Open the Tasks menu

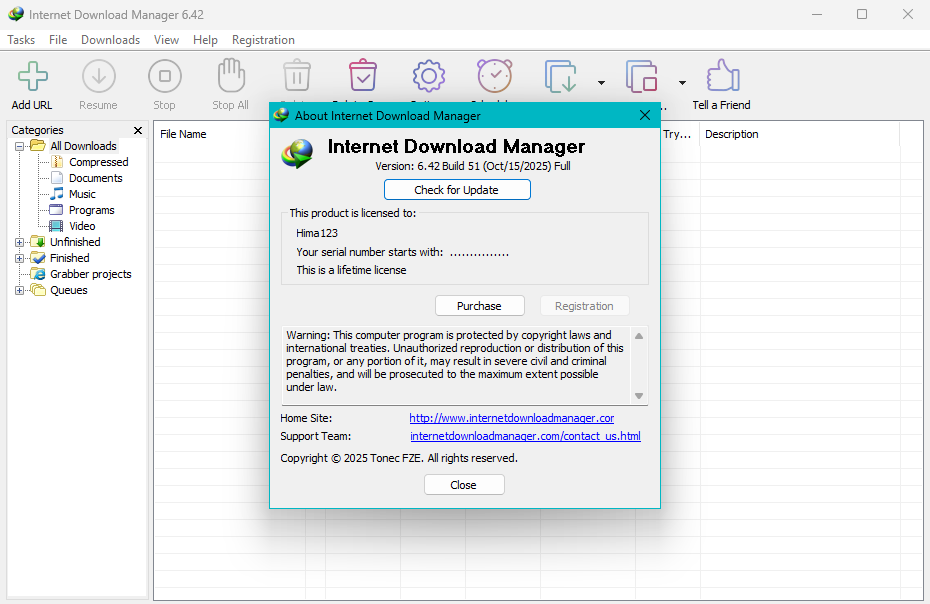21,40
